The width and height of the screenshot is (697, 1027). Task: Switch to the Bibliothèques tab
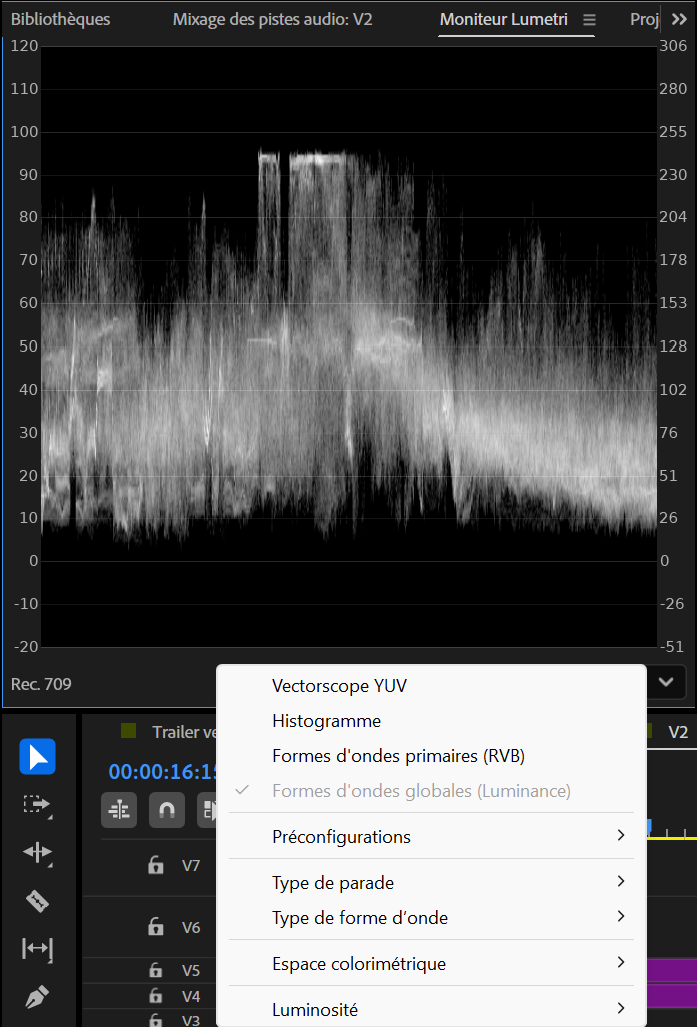[61, 20]
